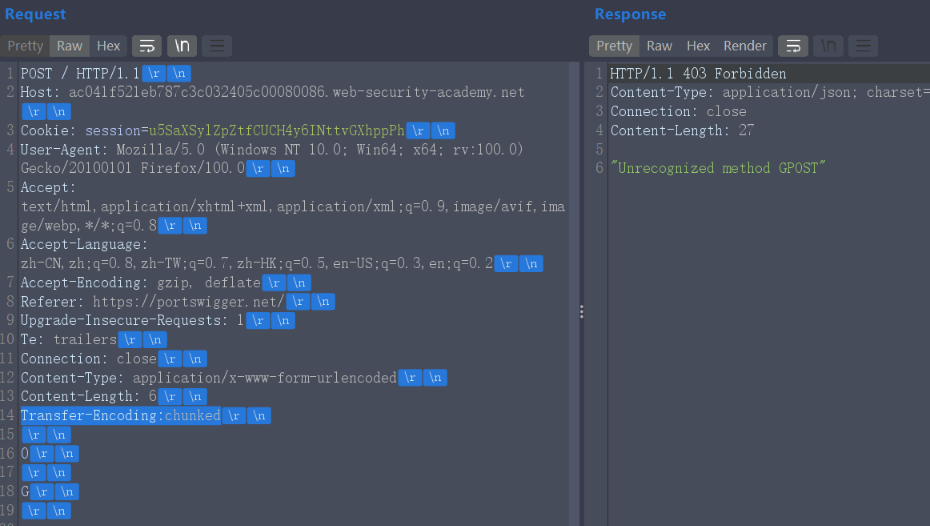Screen dimensions: 930x526
Task: Toggle word wrap icon in Request panel
Action: [x=147, y=46]
